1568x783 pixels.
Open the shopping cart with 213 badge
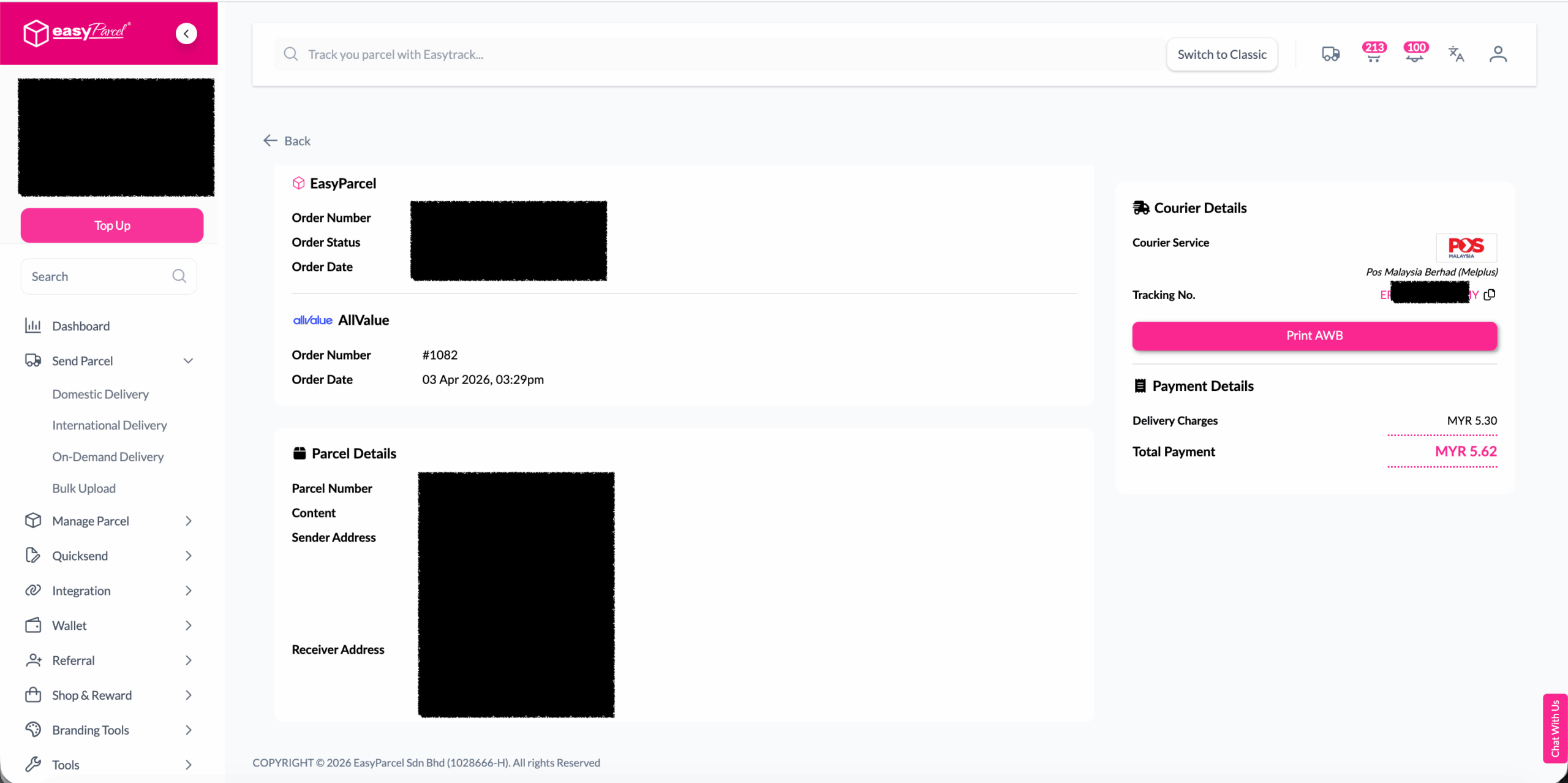[x=1373, y=54]
